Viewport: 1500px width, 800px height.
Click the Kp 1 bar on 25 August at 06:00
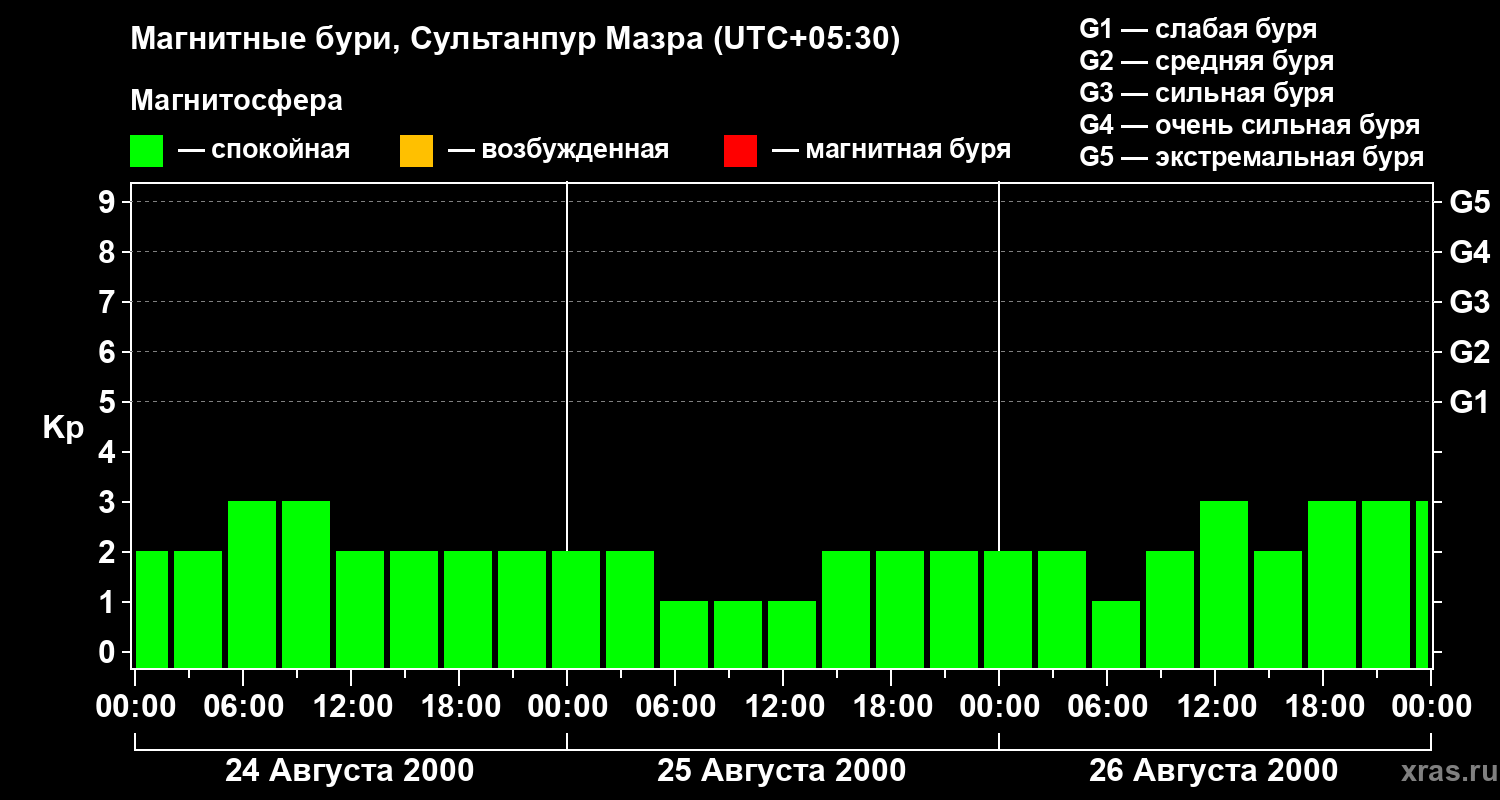point(684,634)
